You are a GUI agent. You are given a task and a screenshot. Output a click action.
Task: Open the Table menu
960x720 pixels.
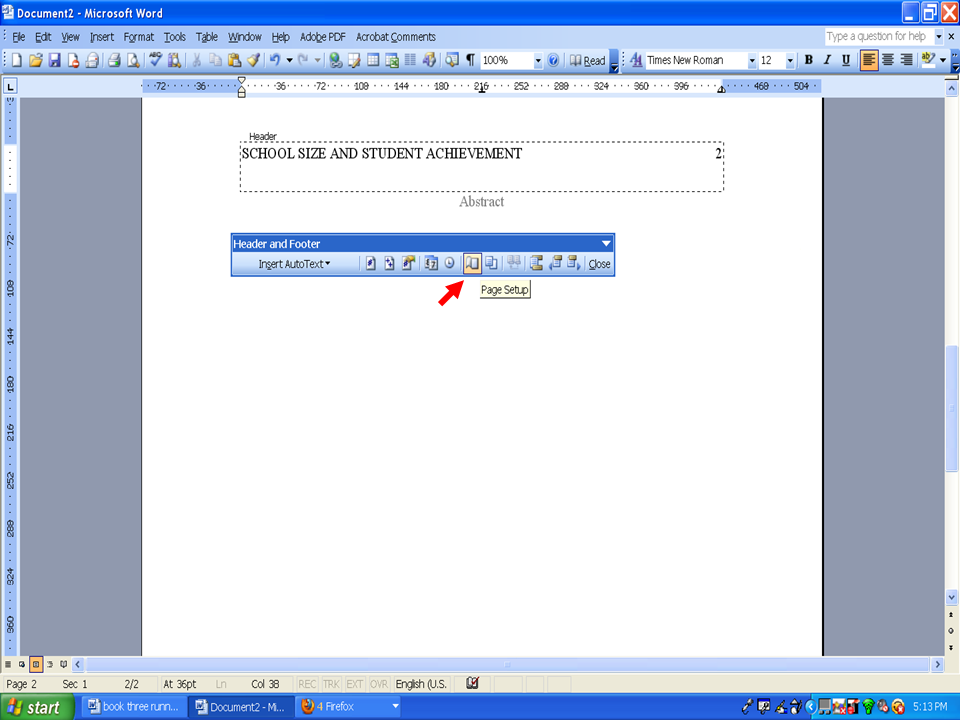[207, 37]
